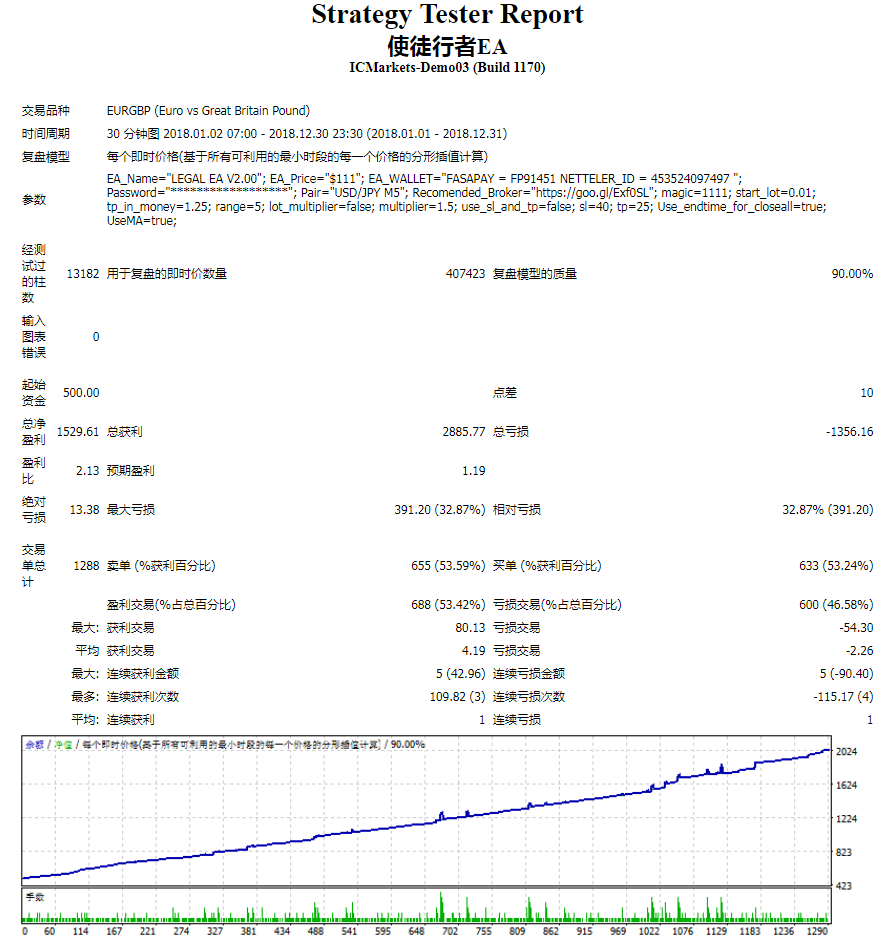Screen dimensions: 895x942
Task: Click the 使徒行者EA title text
Action: coord(447,46)
